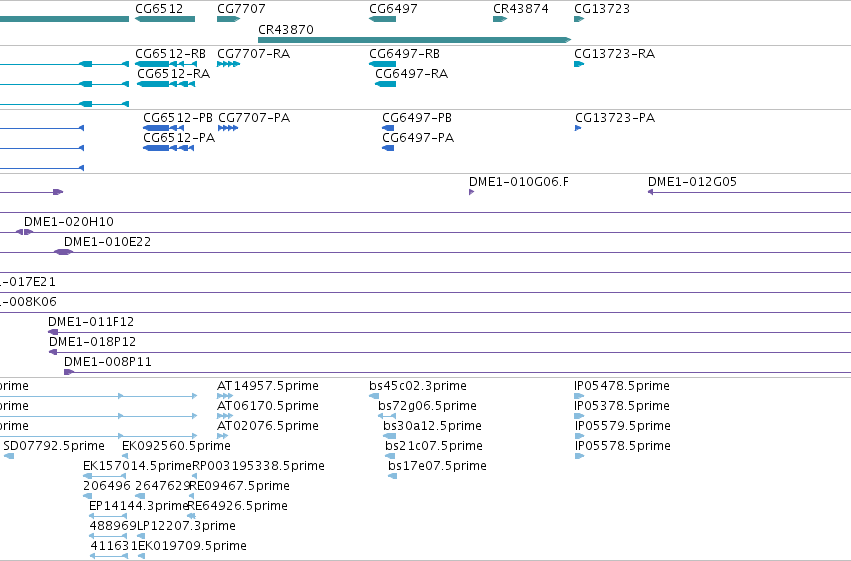851x561 pixels.
Task: Select the CR43870 label
Action: click(286, 29)
